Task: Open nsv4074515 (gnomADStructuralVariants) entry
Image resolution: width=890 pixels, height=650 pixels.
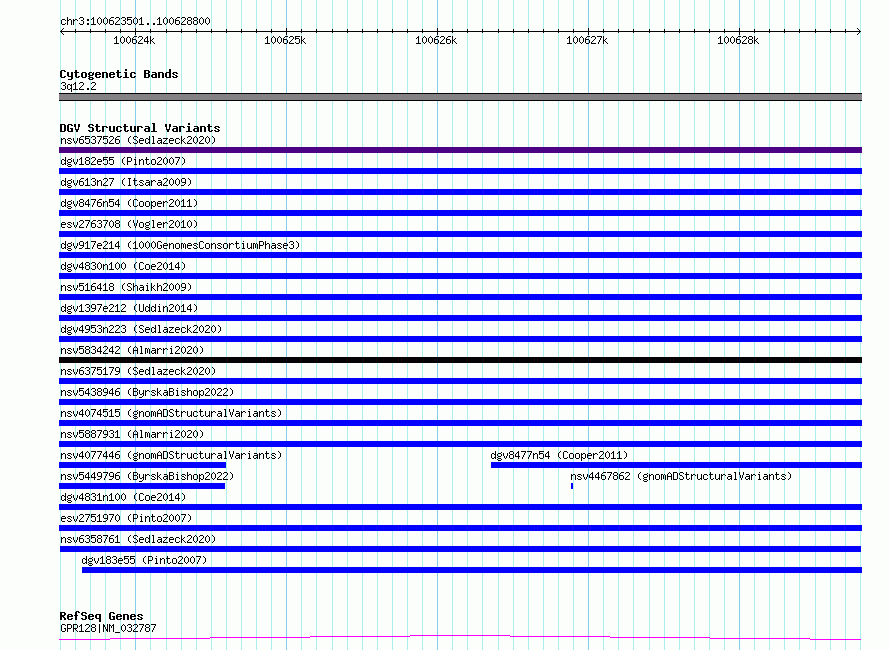Action: (171, 413)
